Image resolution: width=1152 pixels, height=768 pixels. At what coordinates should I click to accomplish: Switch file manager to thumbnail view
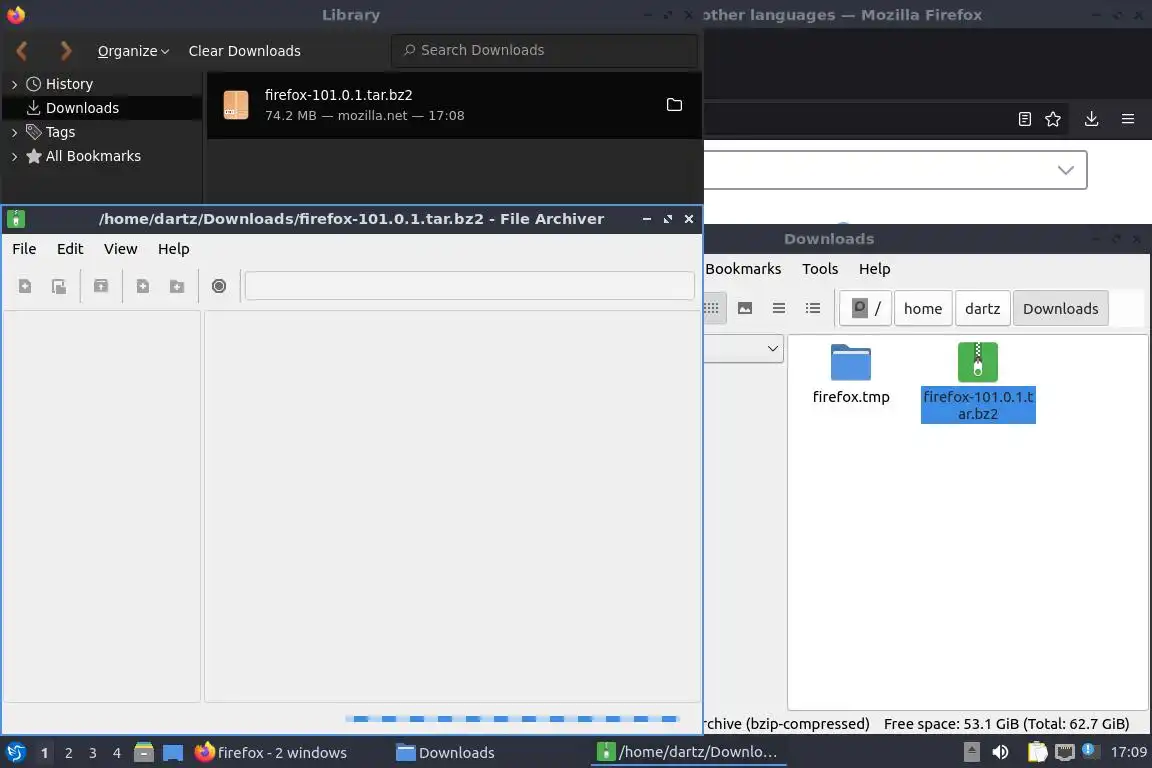(x=745, y=308)
